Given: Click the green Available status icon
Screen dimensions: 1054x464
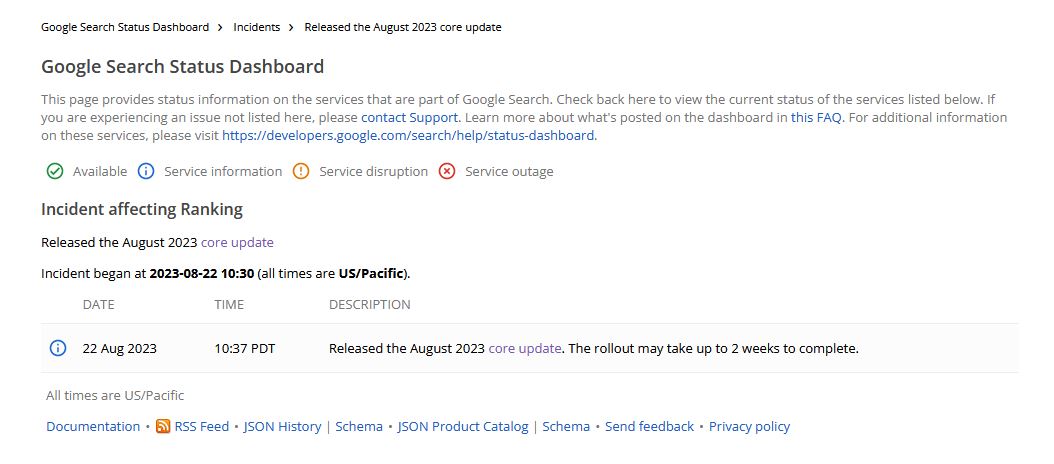Looking at the screenshot, I should pos(55,171).
